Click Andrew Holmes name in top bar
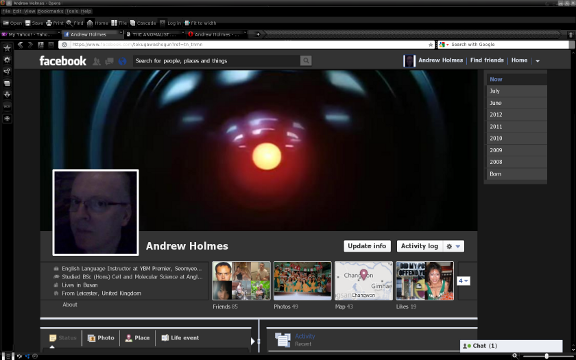 tap(440, 60)
